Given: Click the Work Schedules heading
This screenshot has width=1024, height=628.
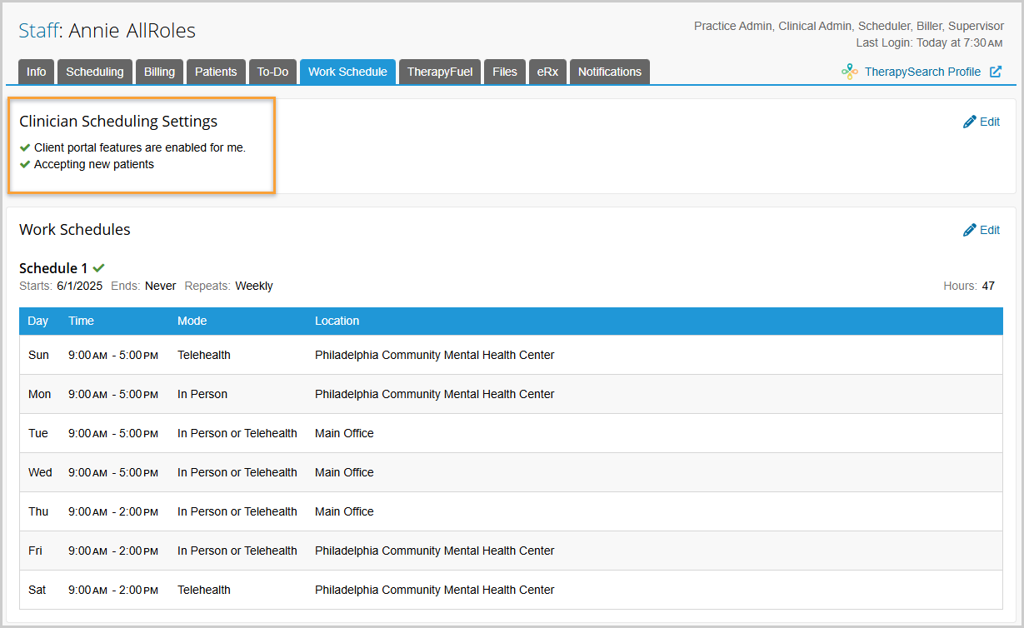Looking at the screenshot, I should coord(74,230).
